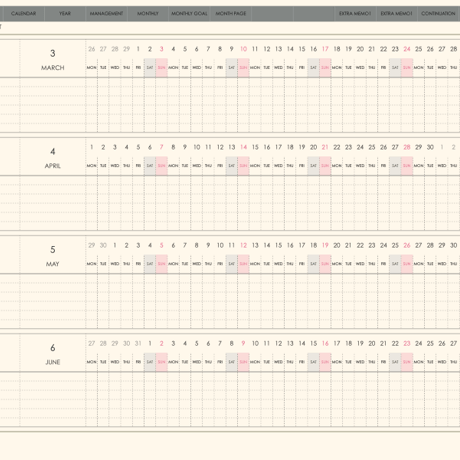Click the month number 6 beside JUNE
Screen dimensions: 460x460
[53, 348]
